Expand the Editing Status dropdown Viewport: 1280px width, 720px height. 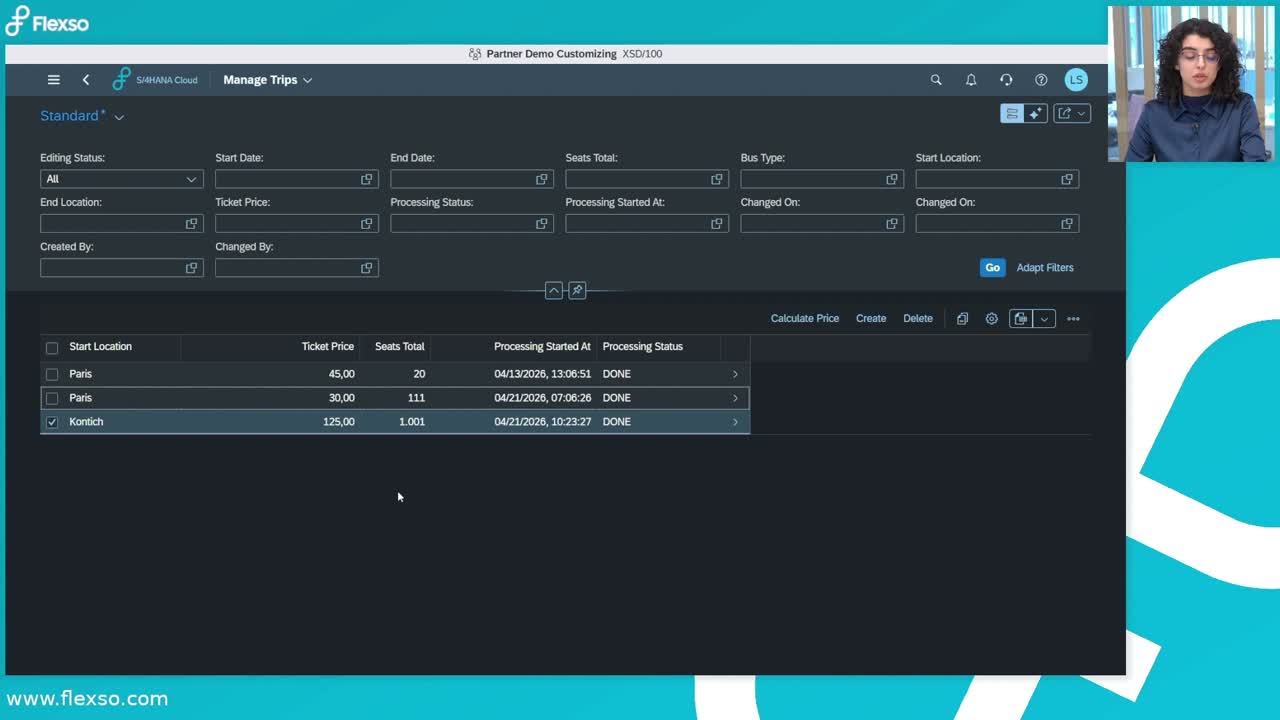click(191, 179)
